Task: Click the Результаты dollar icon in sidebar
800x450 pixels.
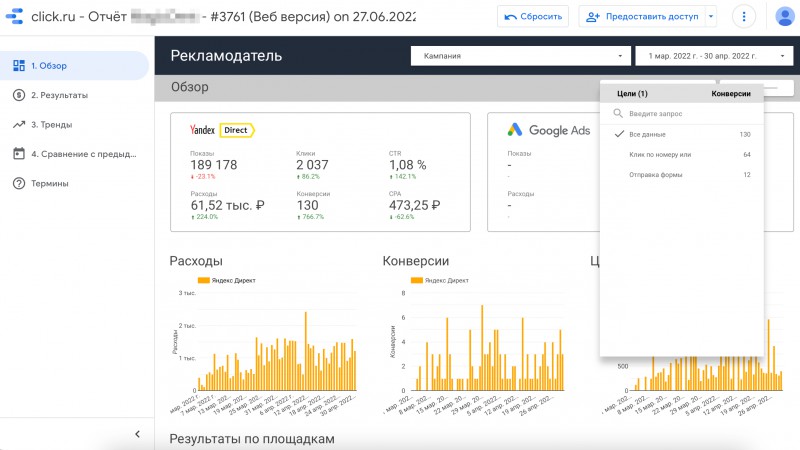Action: pos(19,95)
